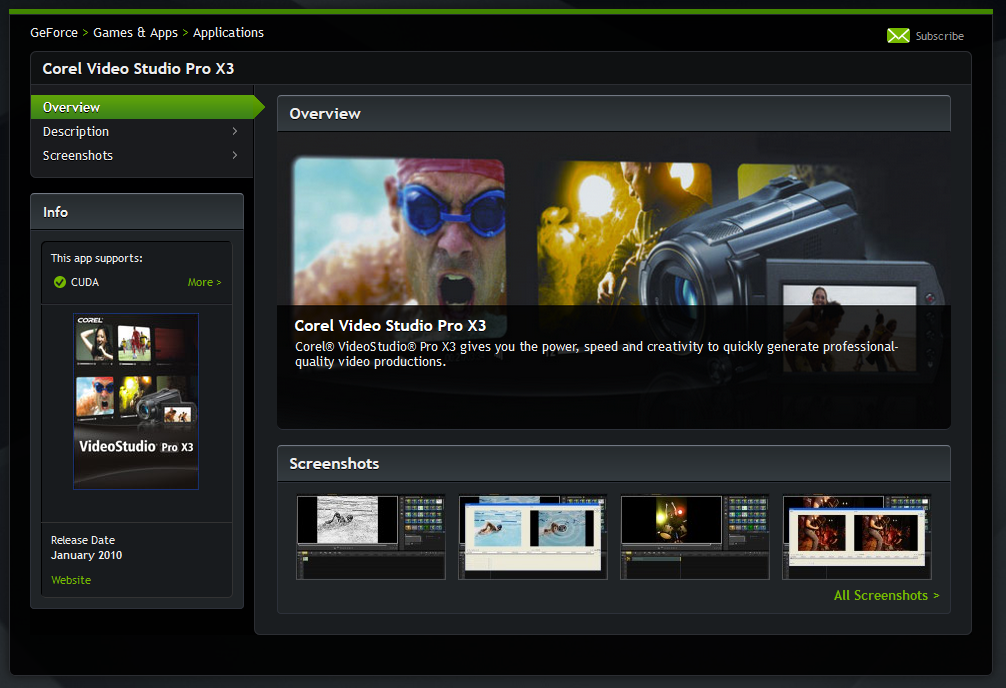Open the red guitarist comparison screenshot thumbnail
Viewport: 1006px width, 688px height.
[x=857, y=537]
